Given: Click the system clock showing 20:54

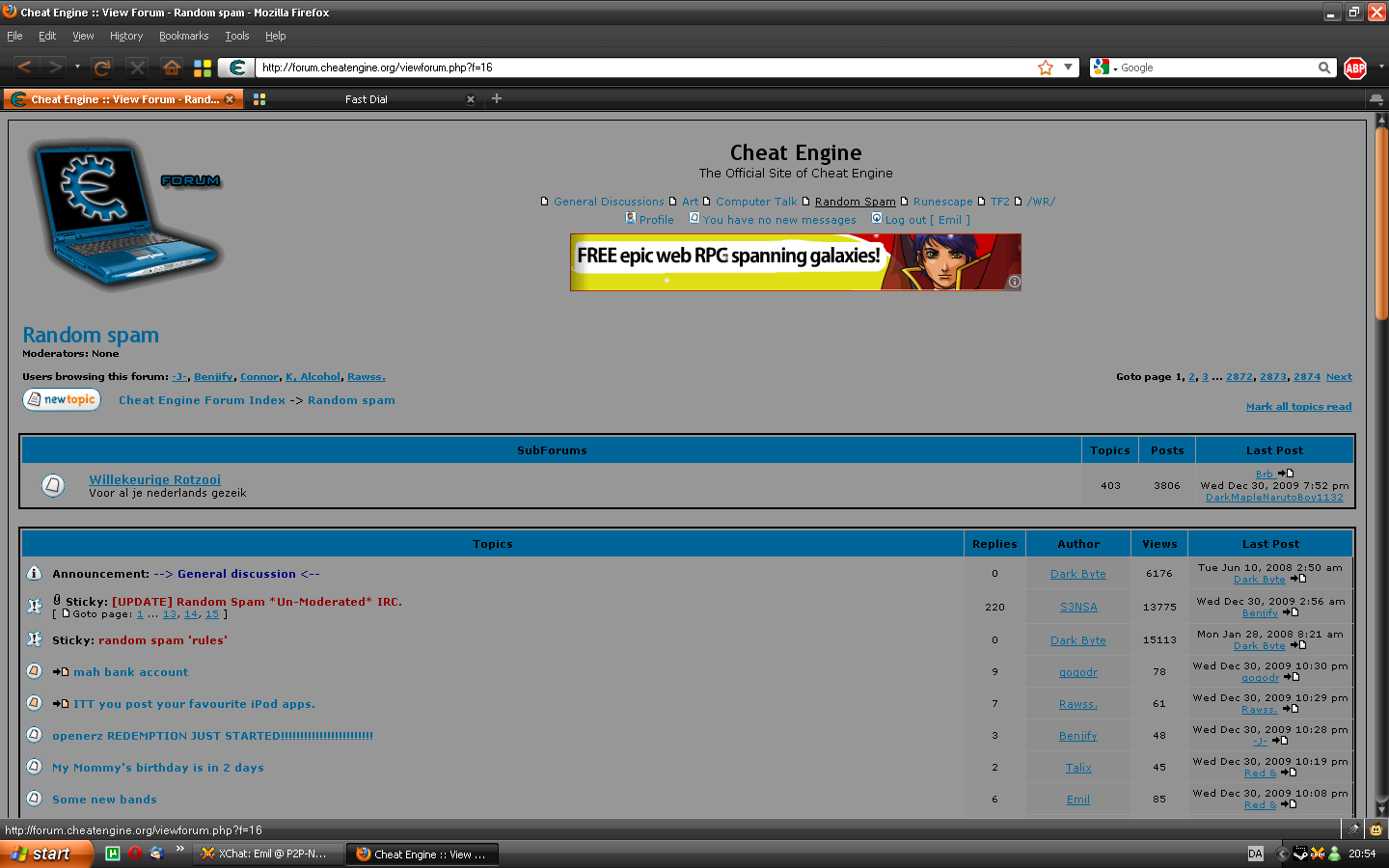Looking at the screenshot, I should tap(1362, 854).
